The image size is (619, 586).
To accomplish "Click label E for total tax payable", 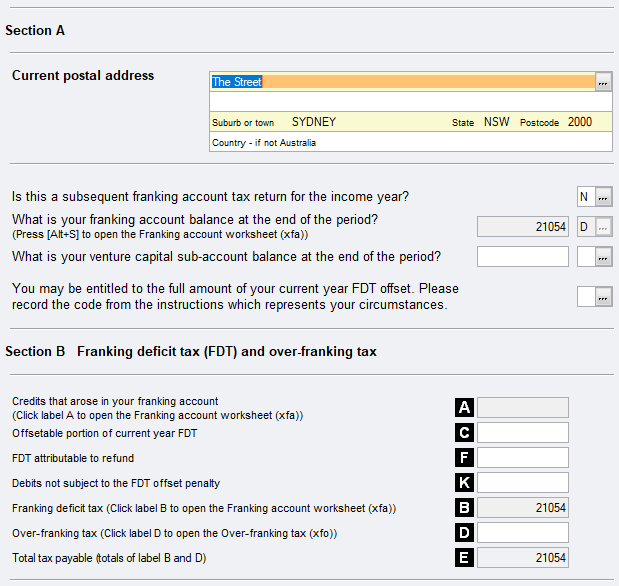I will coord(464,557).
